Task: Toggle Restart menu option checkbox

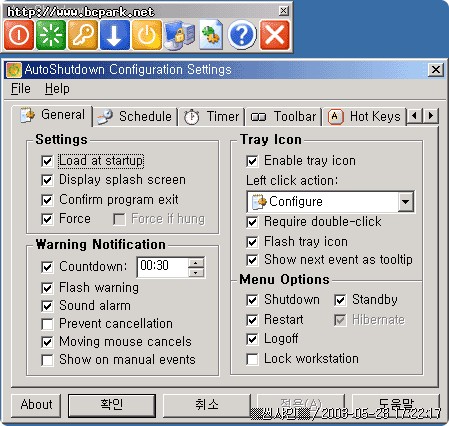Action: coord(252,320)
